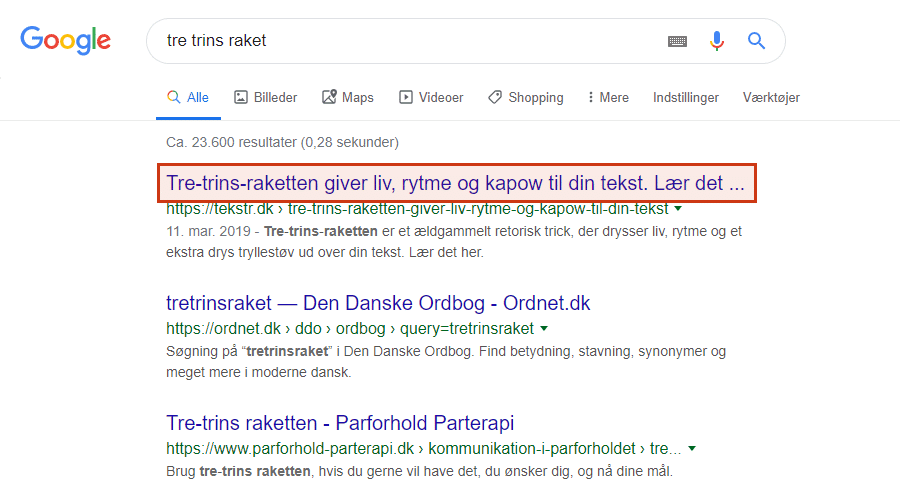Expand the dropdown arrow beside the parforhold-parterapi.dk URL
This screenshot has width=900, height=493.
point(692,449)
